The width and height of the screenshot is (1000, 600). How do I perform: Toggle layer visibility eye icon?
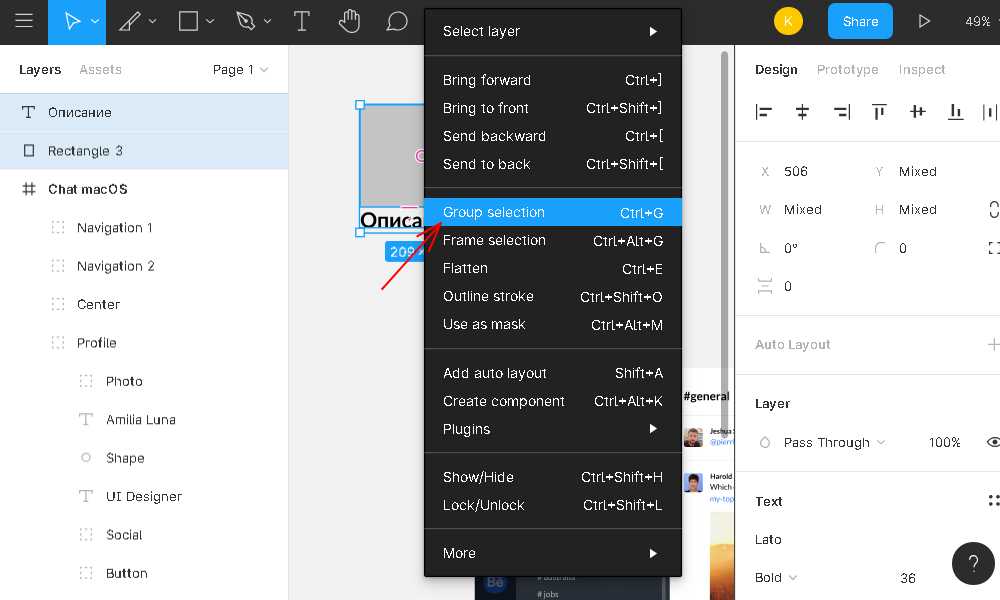pos(993,442)
